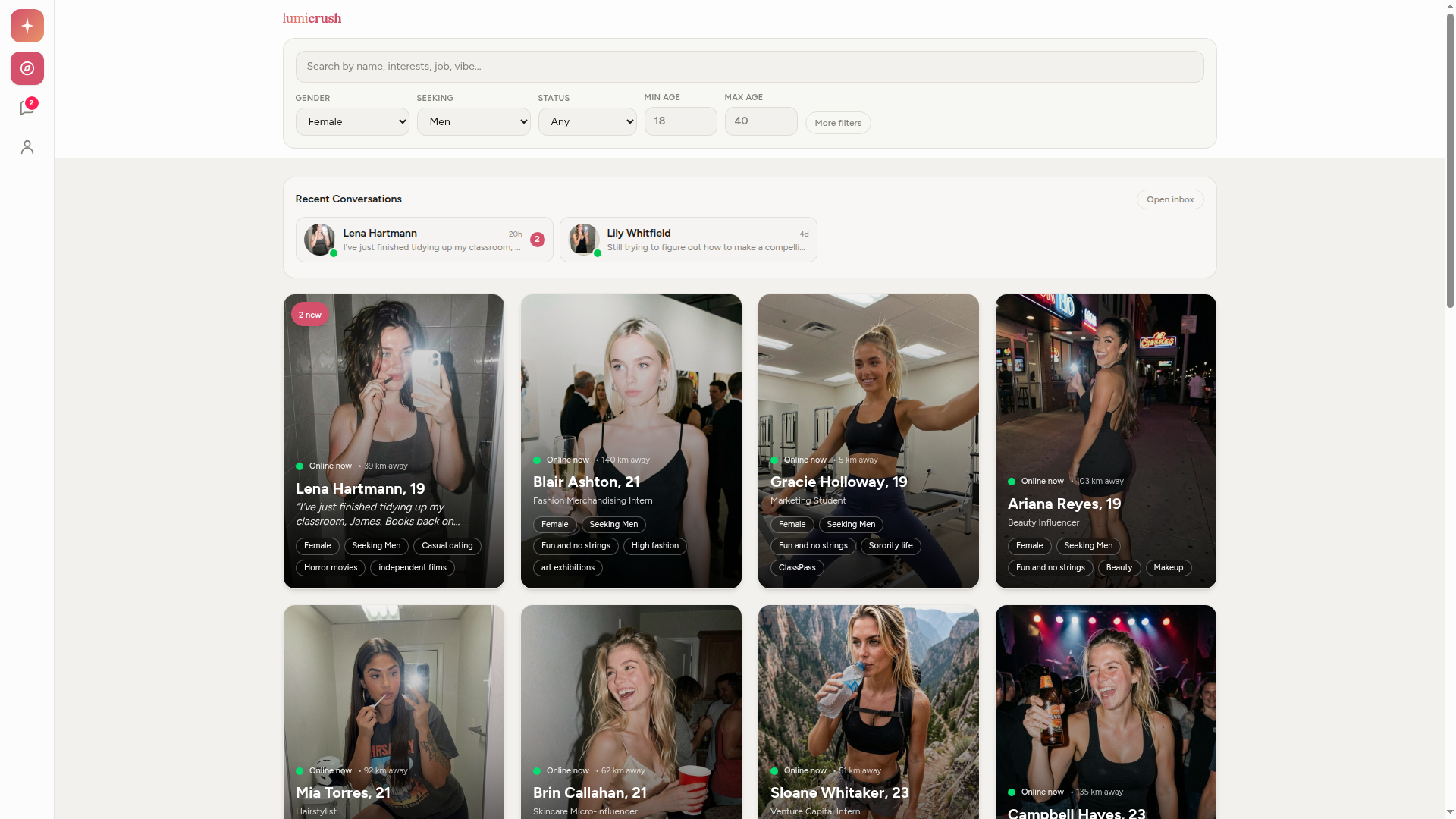Open the compass discover icon
Viewport: 1456px width, 819px height.
pyautogui.click(x=27, y=68)
